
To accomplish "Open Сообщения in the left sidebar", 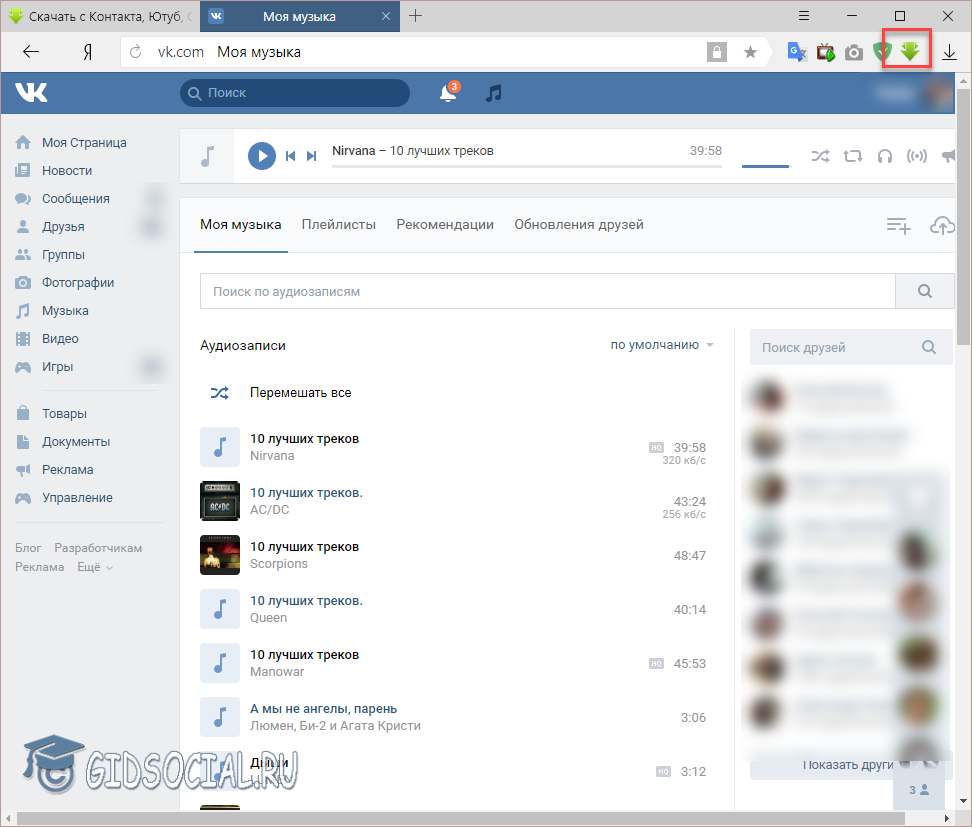I will pyautogui.click(x=75, y=199).
